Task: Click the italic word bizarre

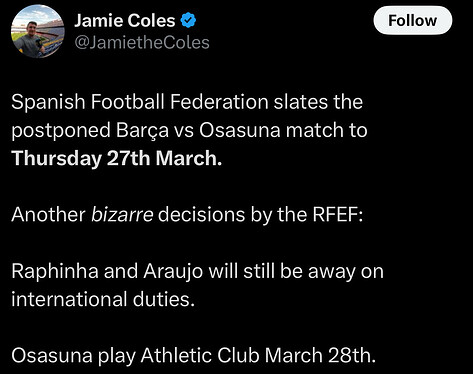Action: (122, 214)
